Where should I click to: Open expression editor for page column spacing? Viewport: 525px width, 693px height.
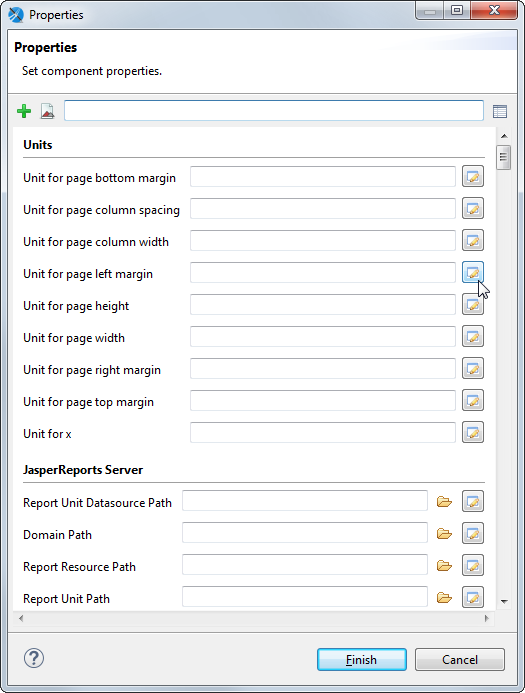tap(473, 208)
